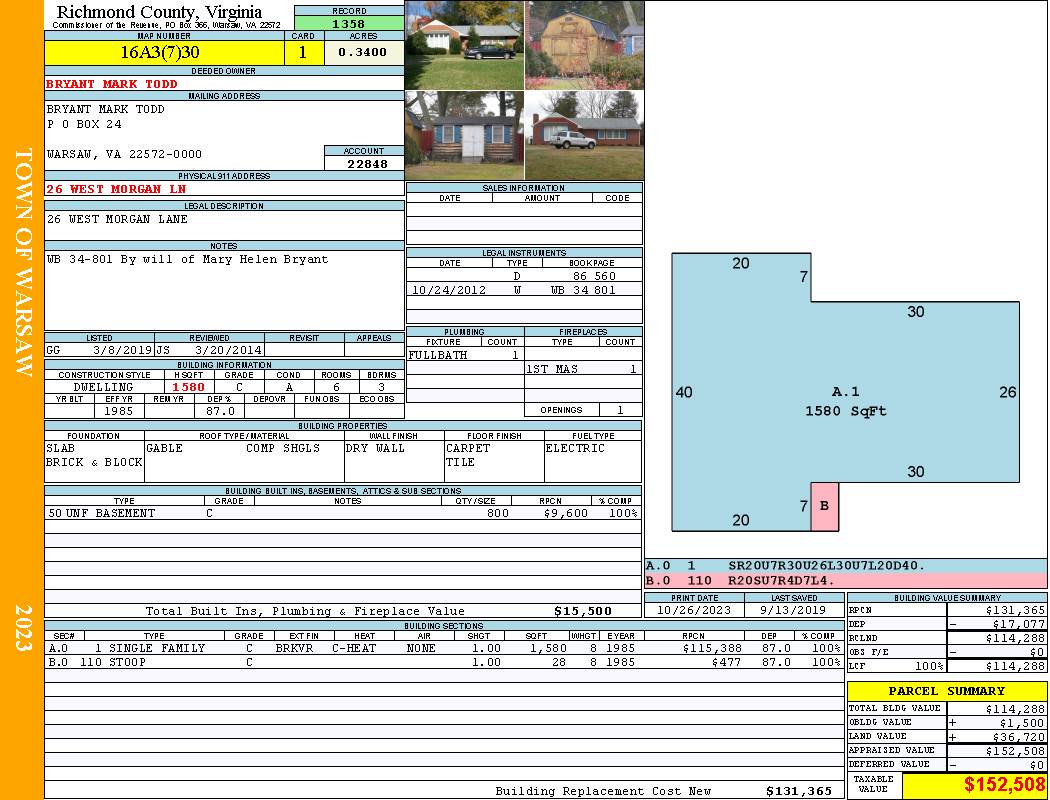Click summary RPCN $131,365
The image size is (1050, 800).
(1015, 610)
